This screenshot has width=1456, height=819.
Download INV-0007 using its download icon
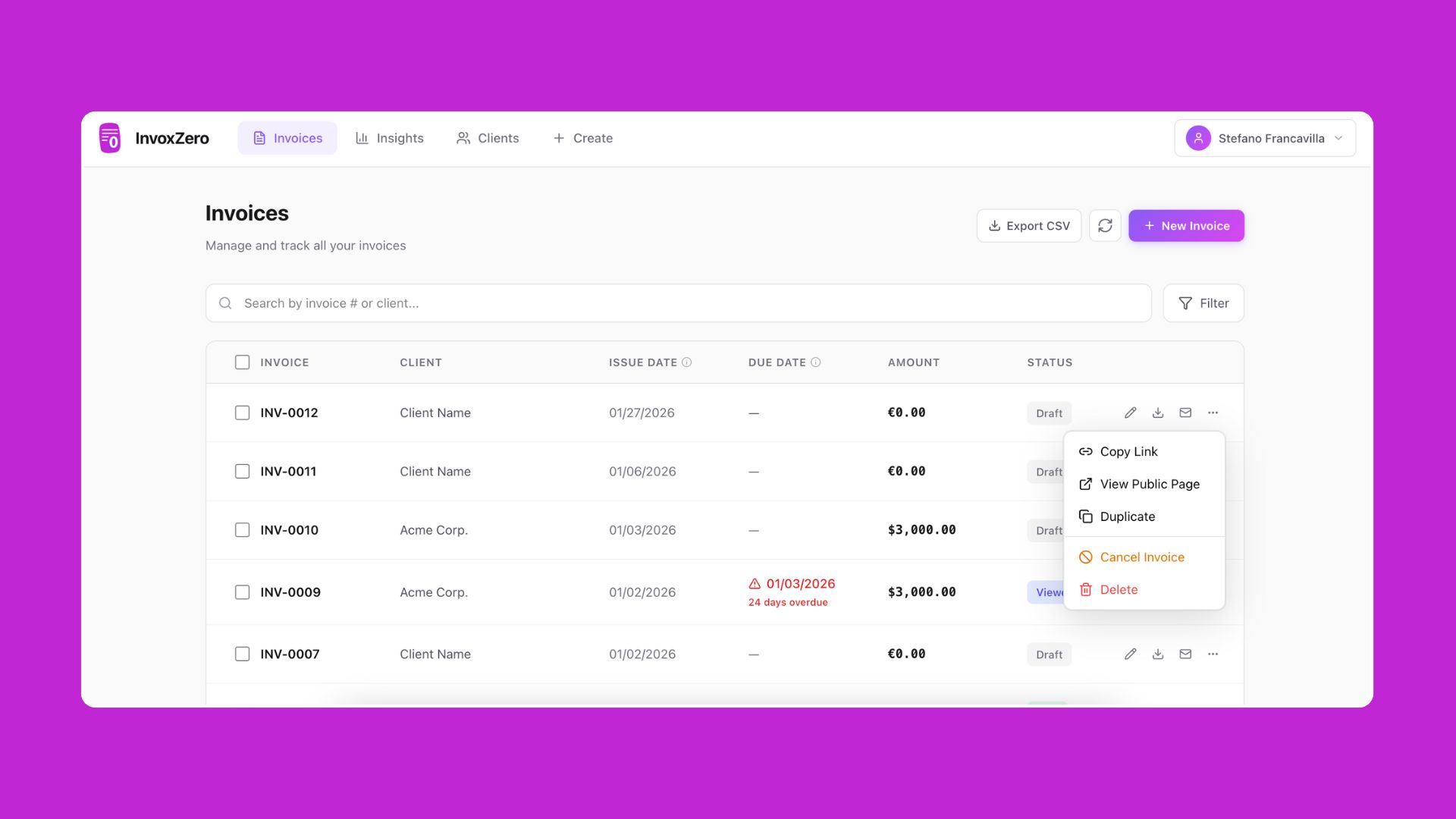tap(1158, 654)
